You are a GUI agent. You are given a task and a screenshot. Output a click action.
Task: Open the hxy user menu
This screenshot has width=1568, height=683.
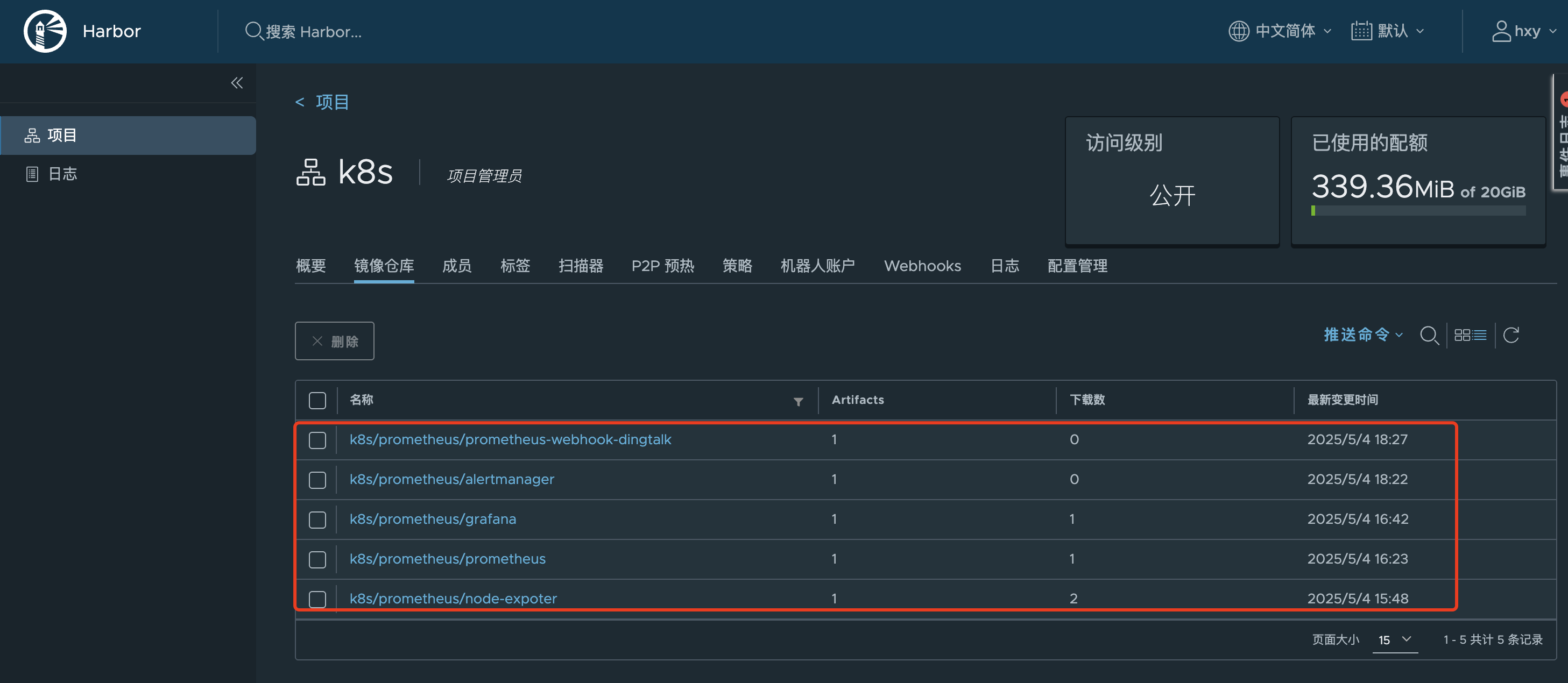(x=1524, y=31)
